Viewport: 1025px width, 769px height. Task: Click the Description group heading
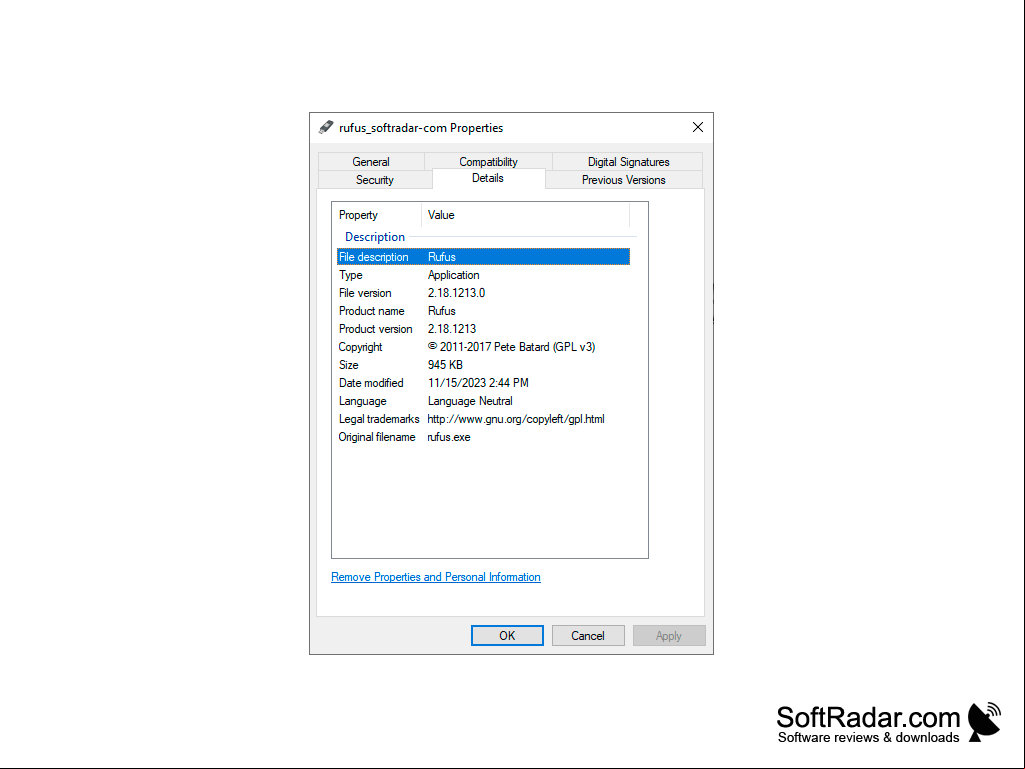(x=375, y=237)
